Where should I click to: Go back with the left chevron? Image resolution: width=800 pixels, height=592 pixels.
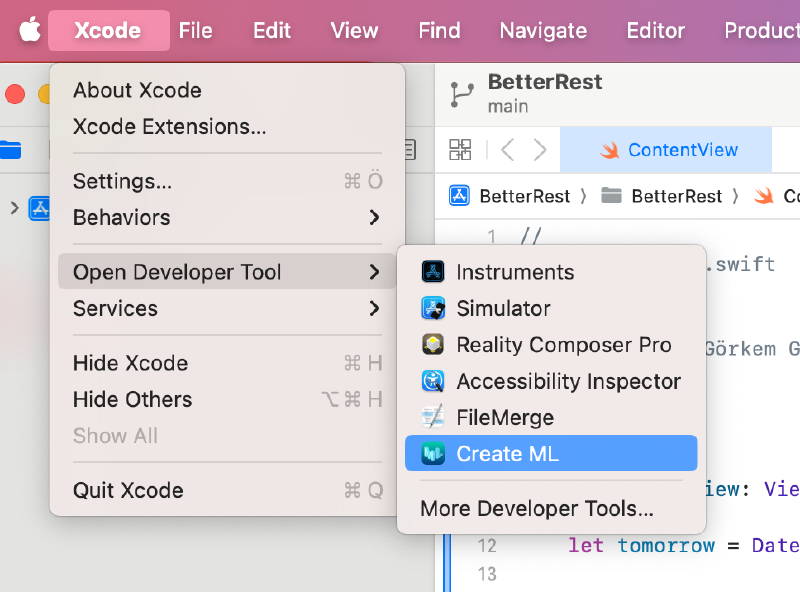click(x=507, y=150)
